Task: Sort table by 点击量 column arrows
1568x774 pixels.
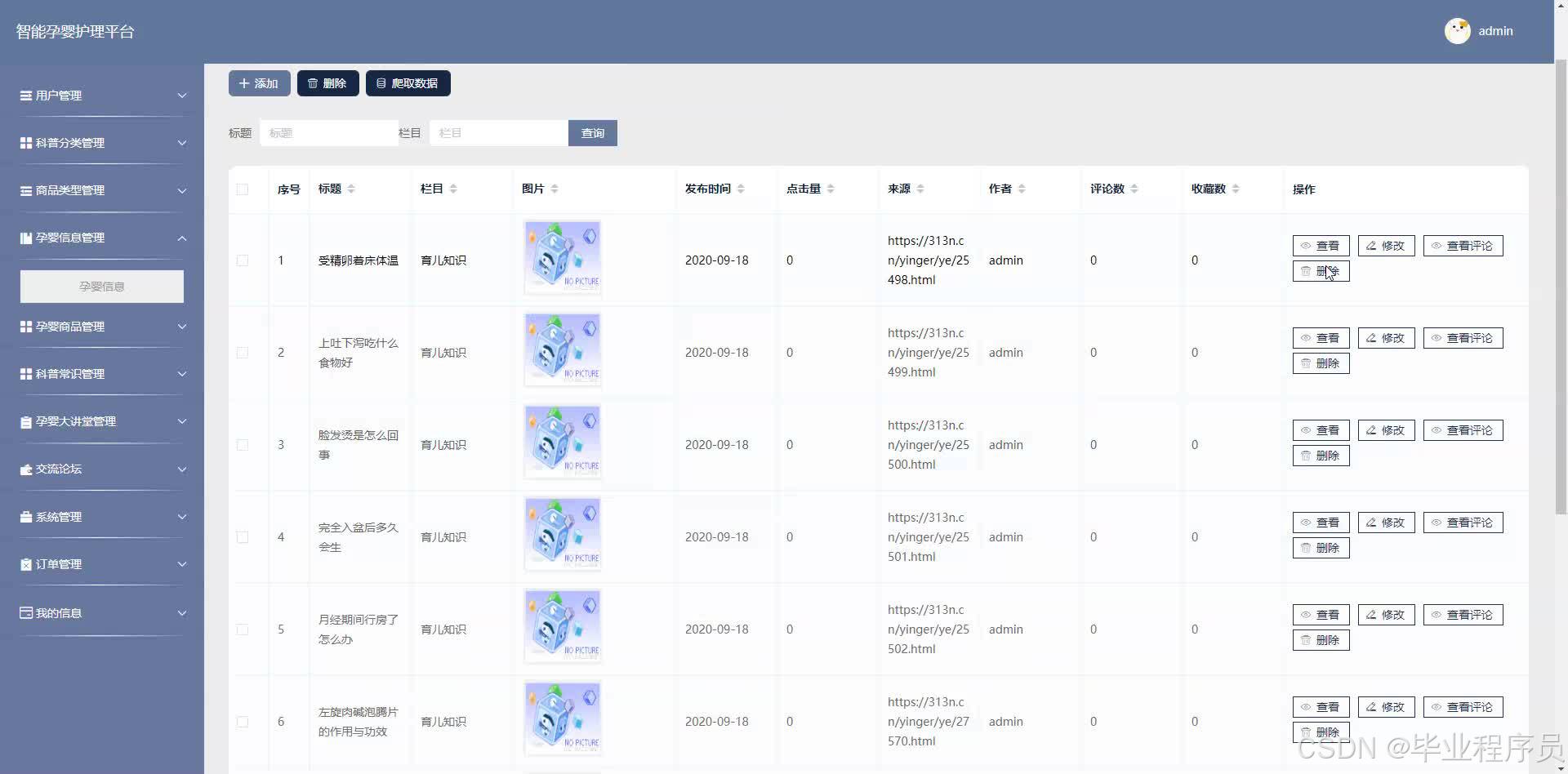Action: [x=831, y=189]
